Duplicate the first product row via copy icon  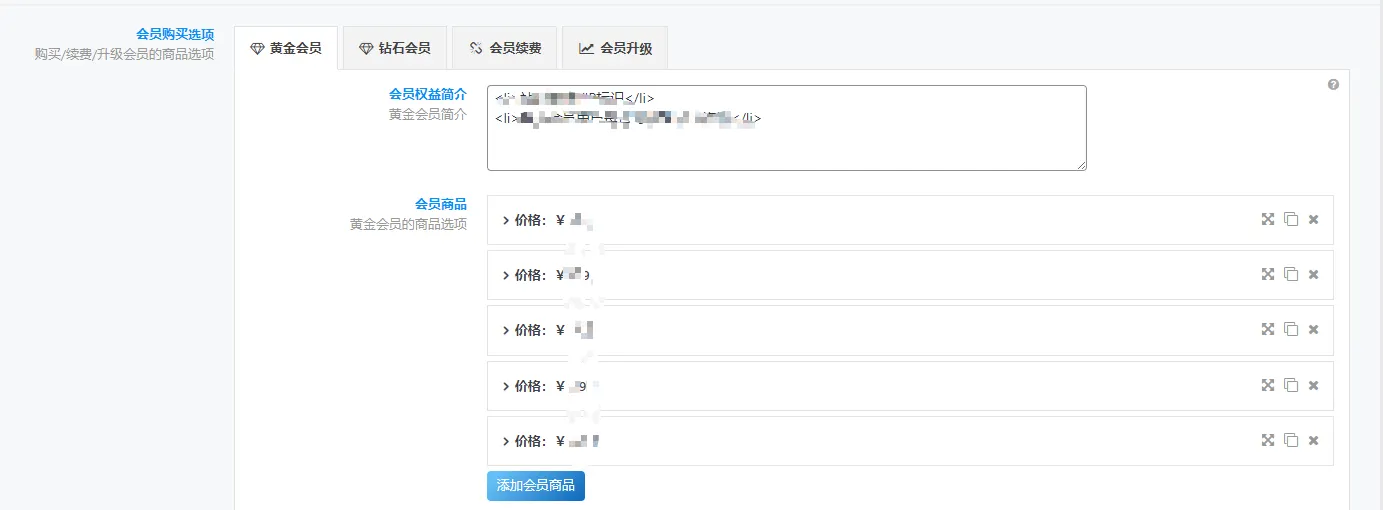[1291, 219]
